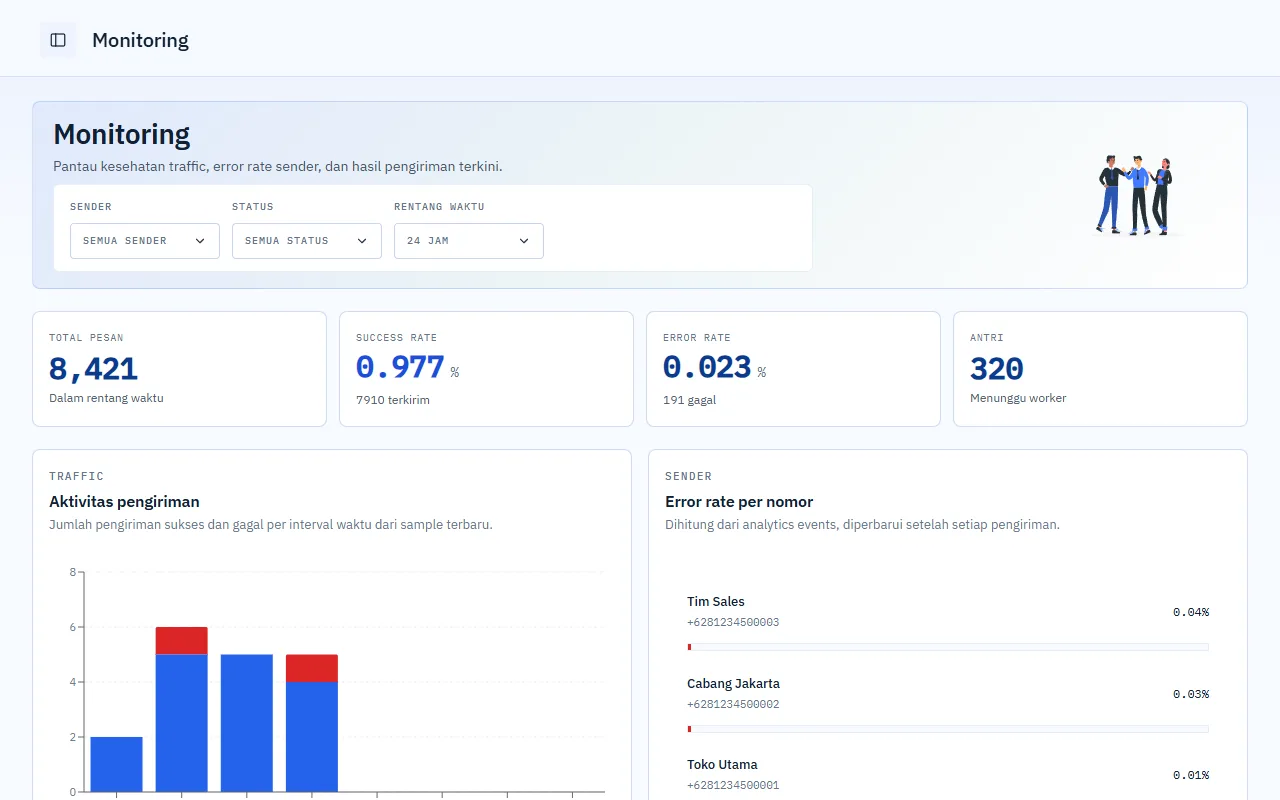Click the Tim Sales sender entry
Viewport: 1280px width, 800px height.
[948, 621]
